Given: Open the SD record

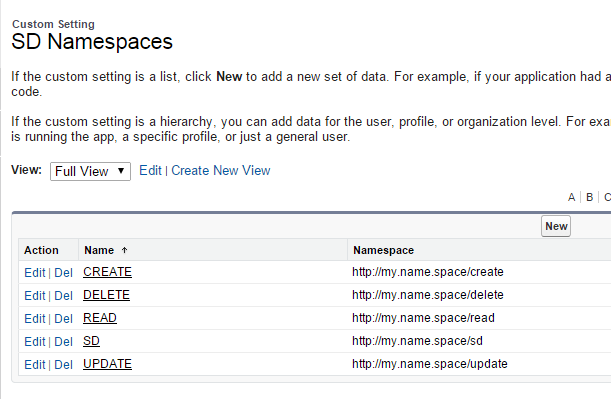Looking at the screenshot, I should (x=91, y=341).
